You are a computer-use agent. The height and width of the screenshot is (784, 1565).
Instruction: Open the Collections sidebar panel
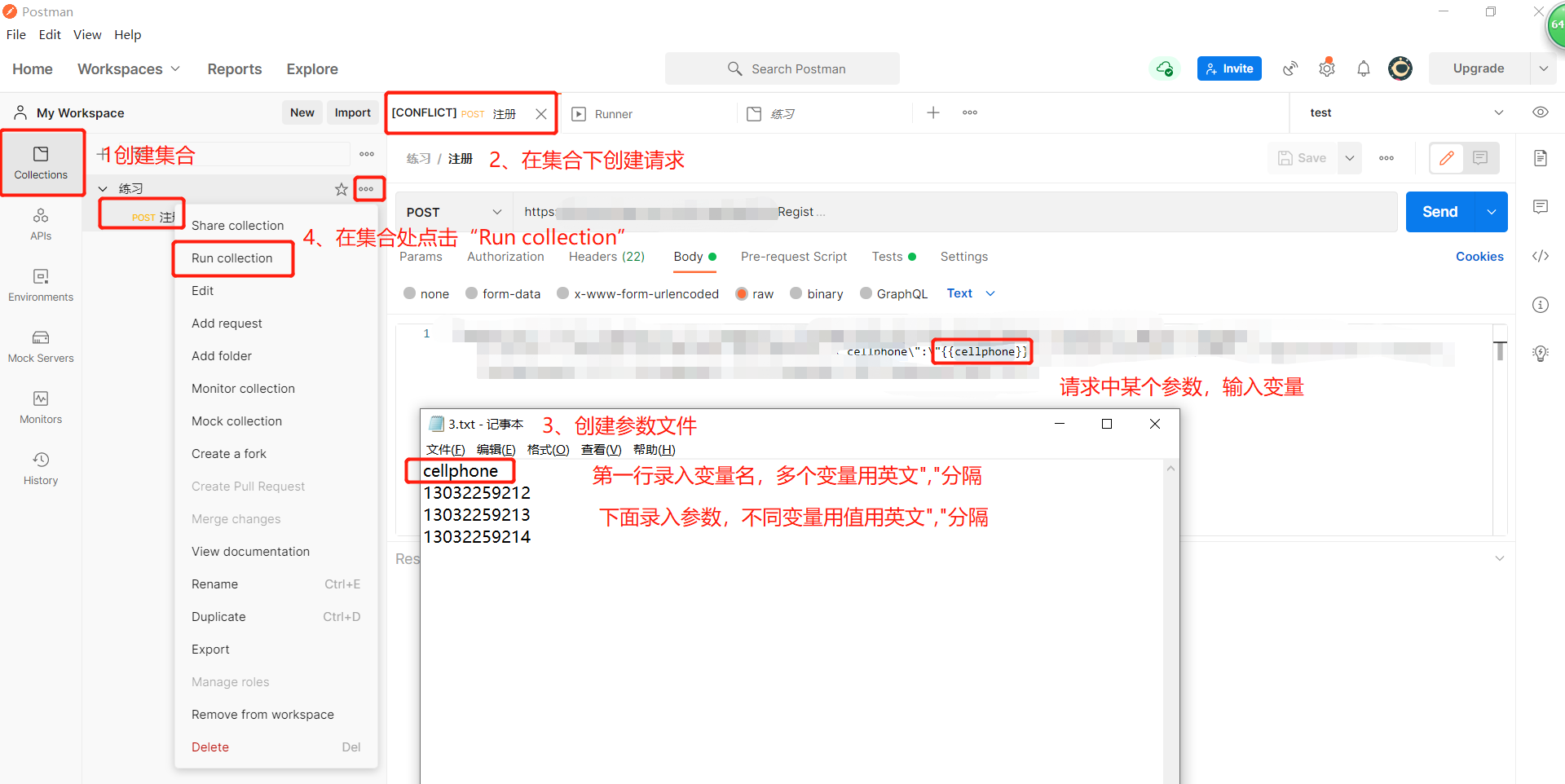coord(41,163)
